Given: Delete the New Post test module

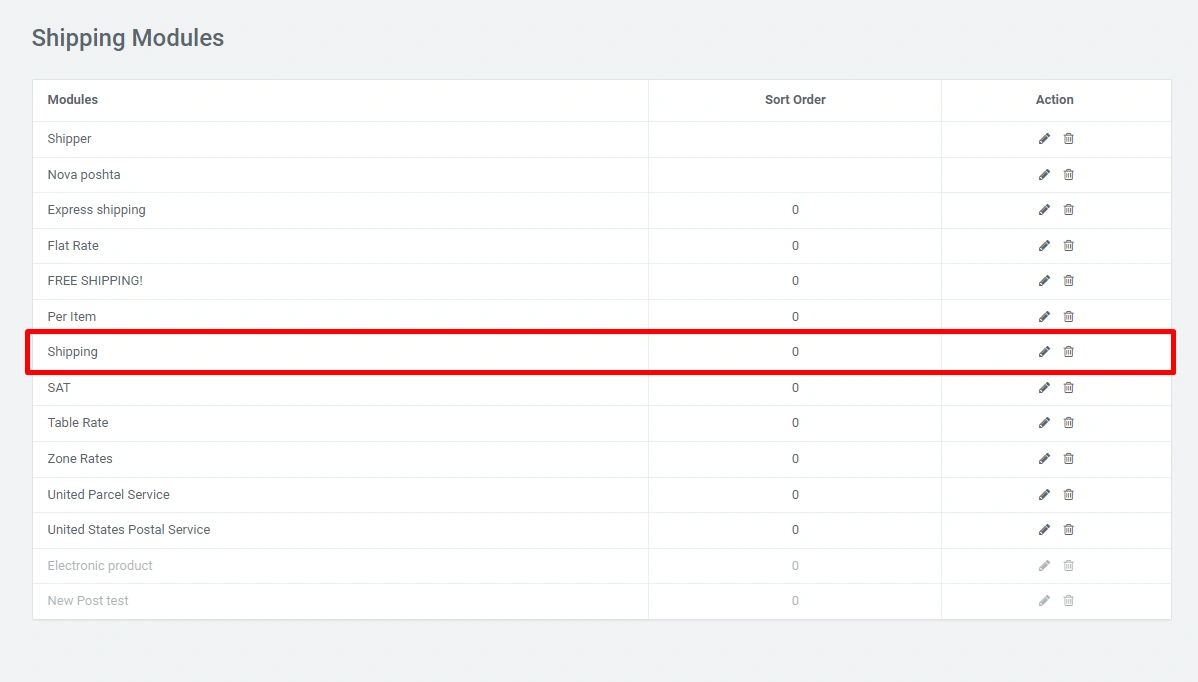Looking at the screenshot, I should coord(1068,601).
